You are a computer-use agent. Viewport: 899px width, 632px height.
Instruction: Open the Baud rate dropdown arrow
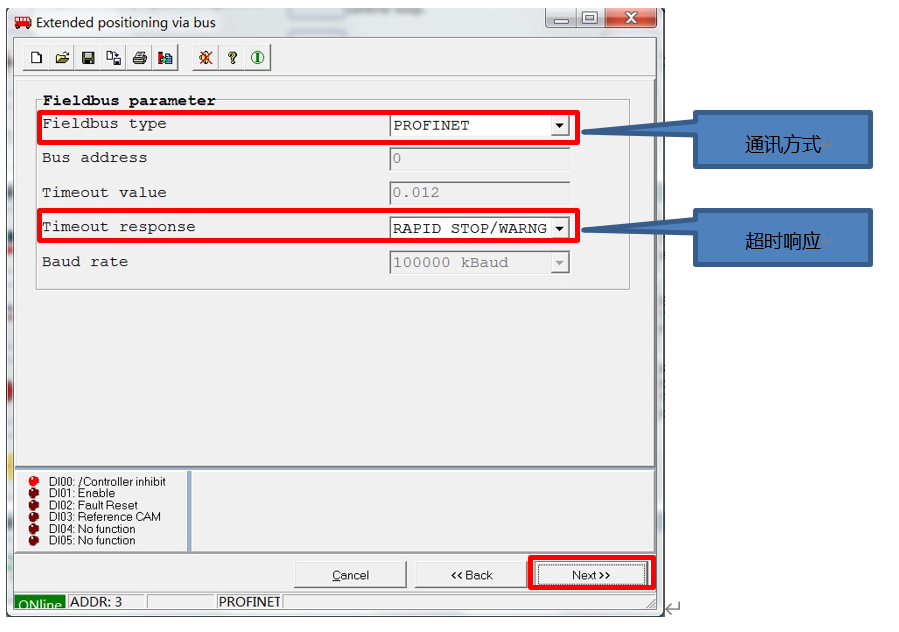(560, 263)
